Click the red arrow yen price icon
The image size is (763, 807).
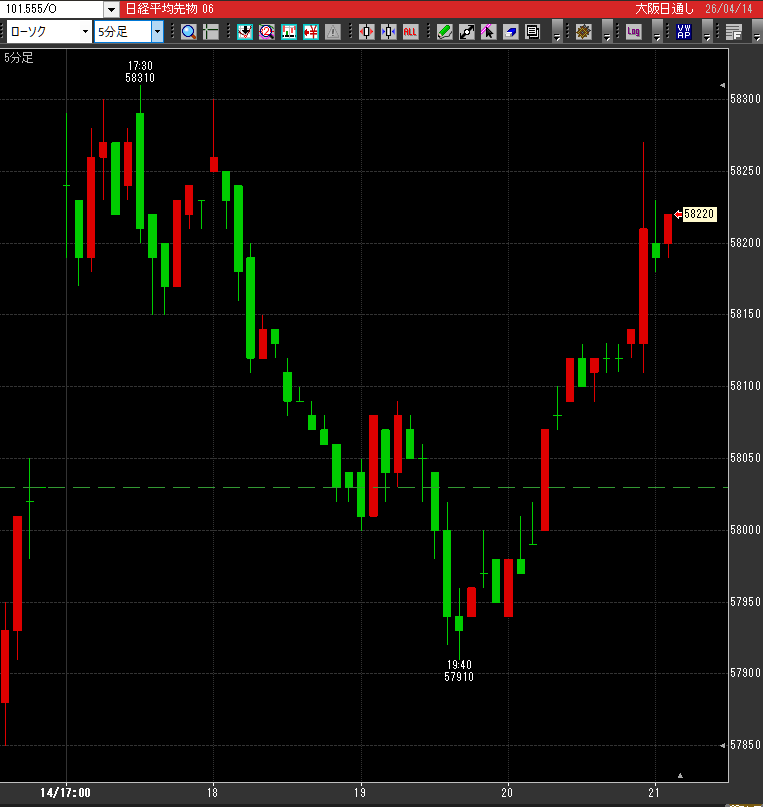311,32
